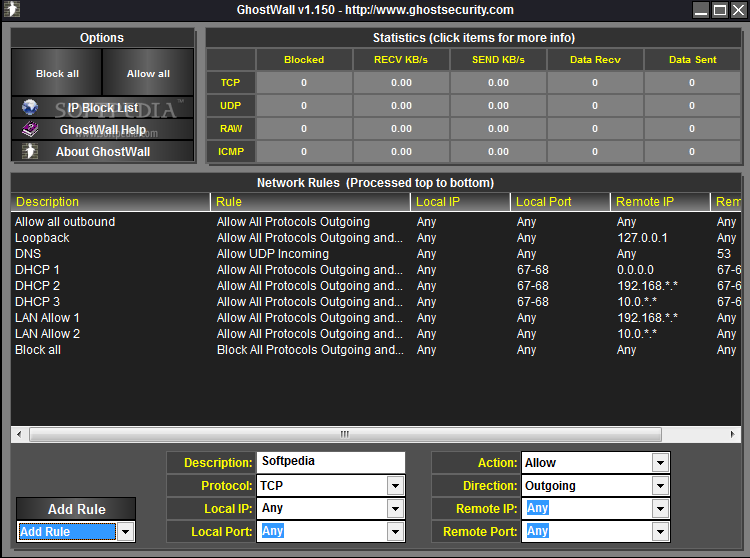
Task: Open GhostWall Help
Action: [102, 130]
